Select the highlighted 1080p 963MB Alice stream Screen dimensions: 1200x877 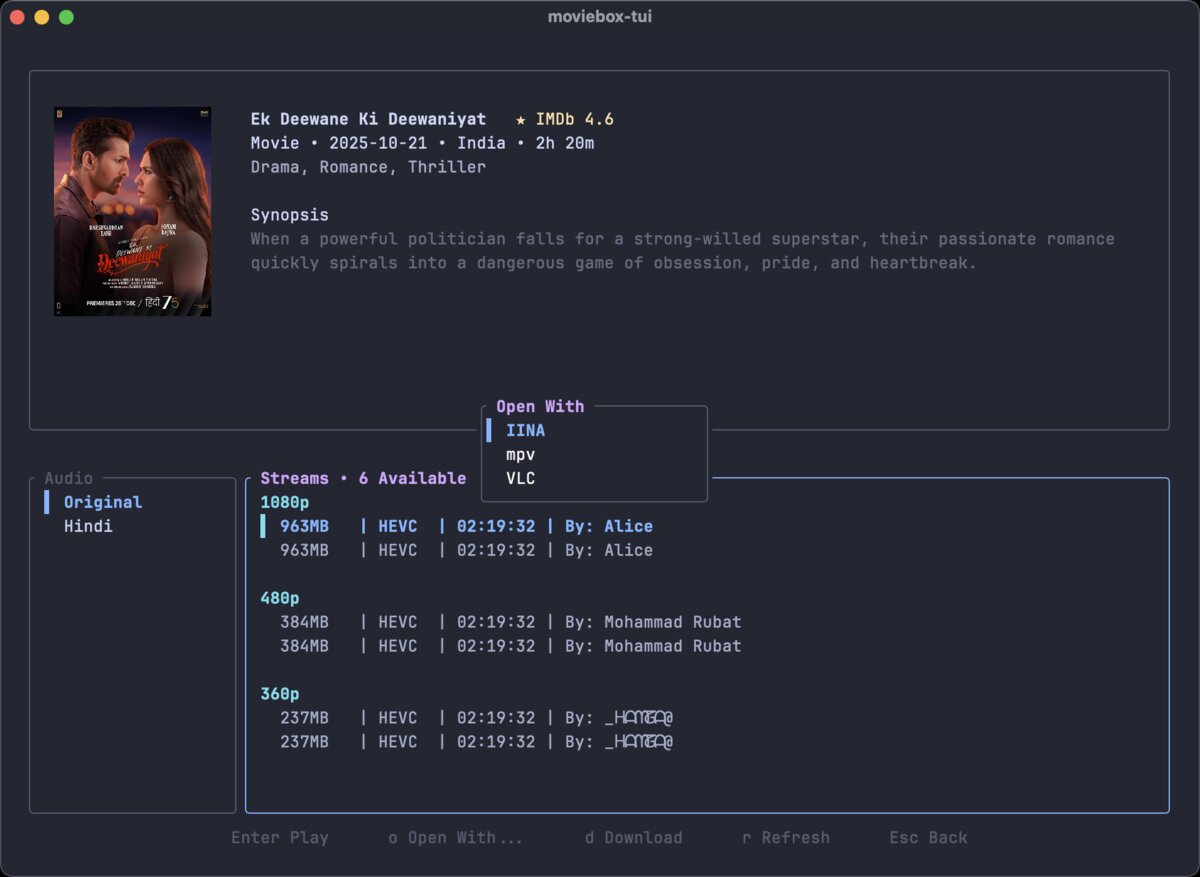466,526
